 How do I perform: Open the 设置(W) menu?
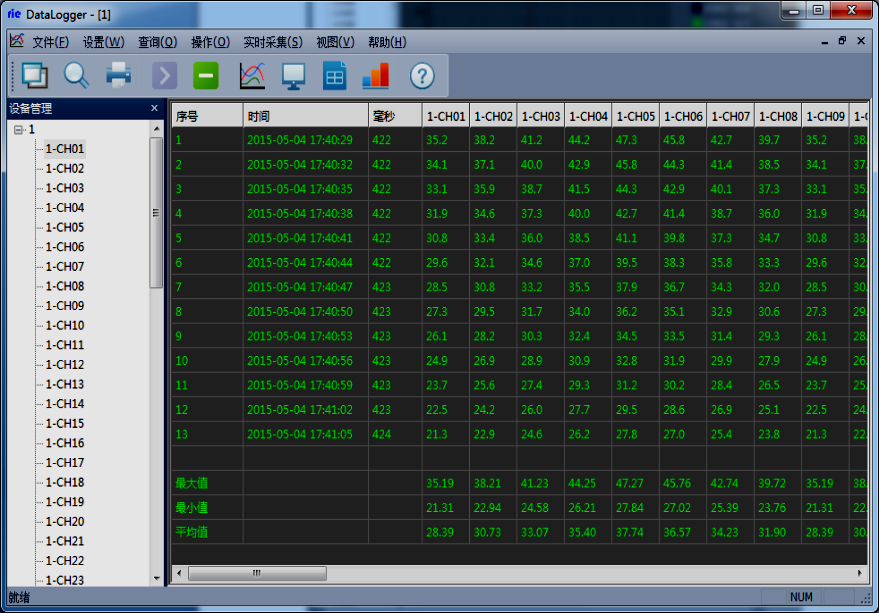[x=103, y=42]
